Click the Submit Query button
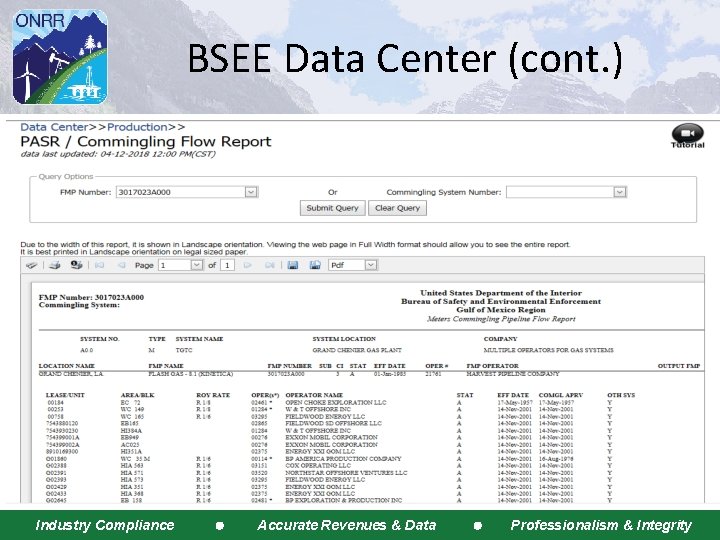Viewport: 720px width, 540px height. (x=332, y=208)
